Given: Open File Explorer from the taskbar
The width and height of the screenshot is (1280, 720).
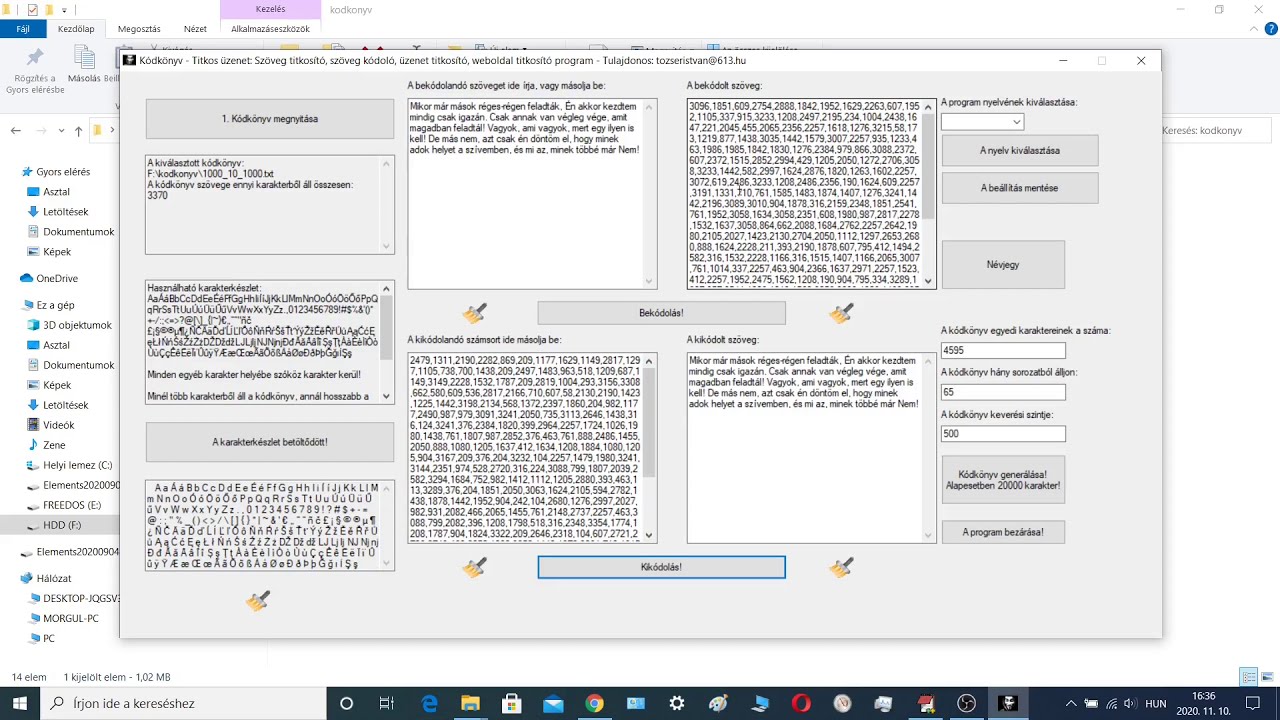Looking at the screenshot, I should click(470, 703).
